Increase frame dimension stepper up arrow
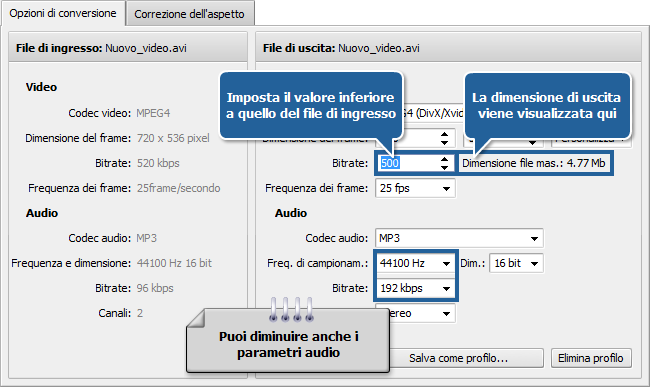Image resolution: width=650 pixels, height=387 pixels. pyautogui.click(x=444, y=134)
